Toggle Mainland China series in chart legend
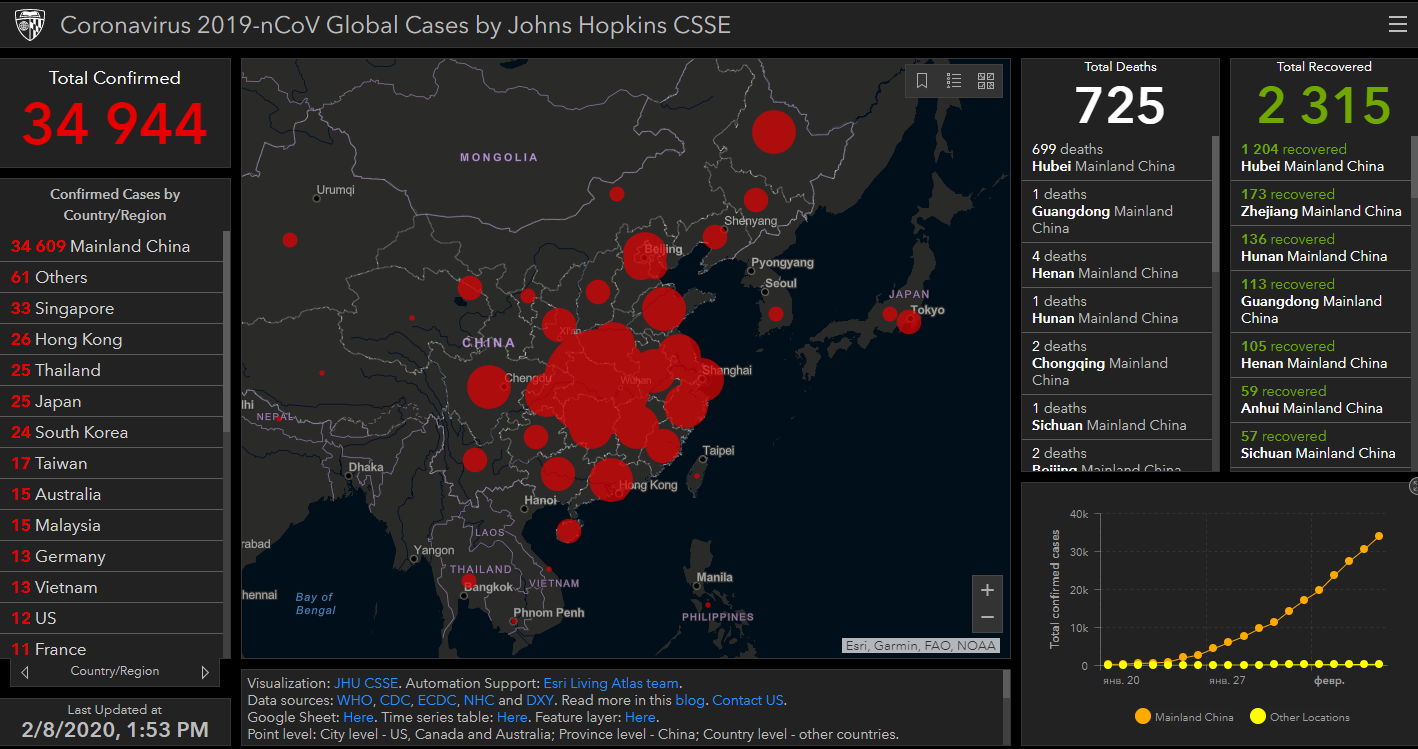1418x749 pixels. coord(1184,717)
